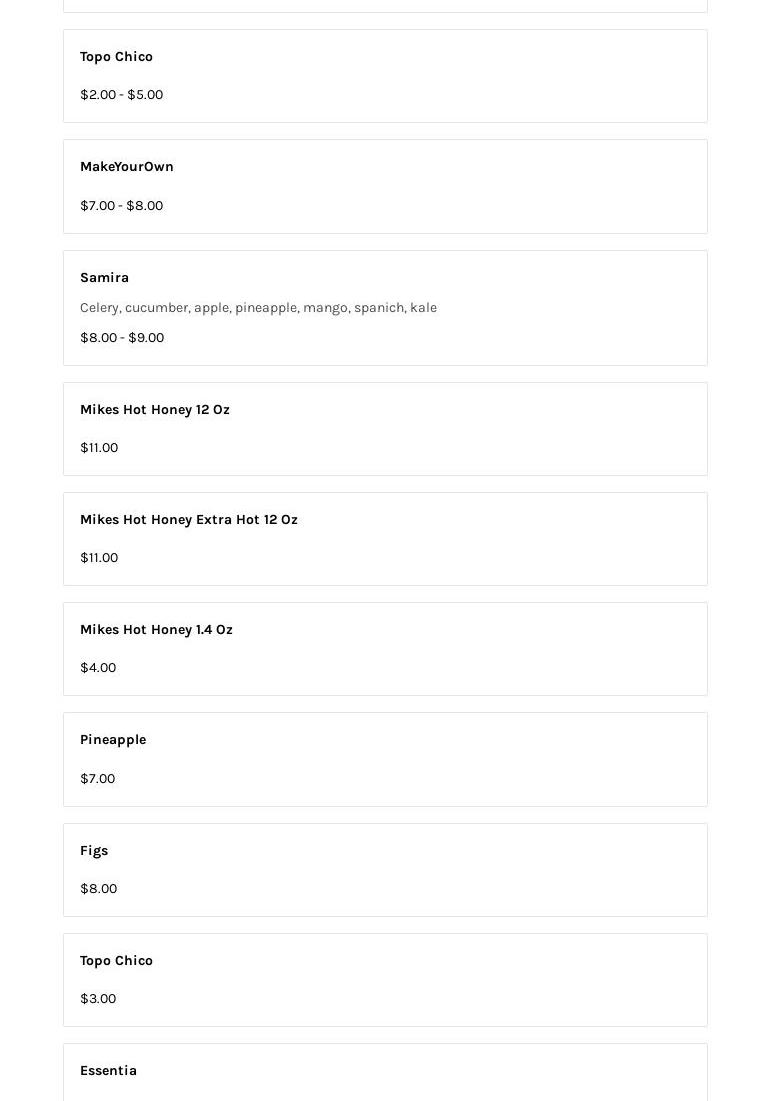Click the $8.00 Figs price
This screenshot has width=770, height=1101.
coord(98,889)
